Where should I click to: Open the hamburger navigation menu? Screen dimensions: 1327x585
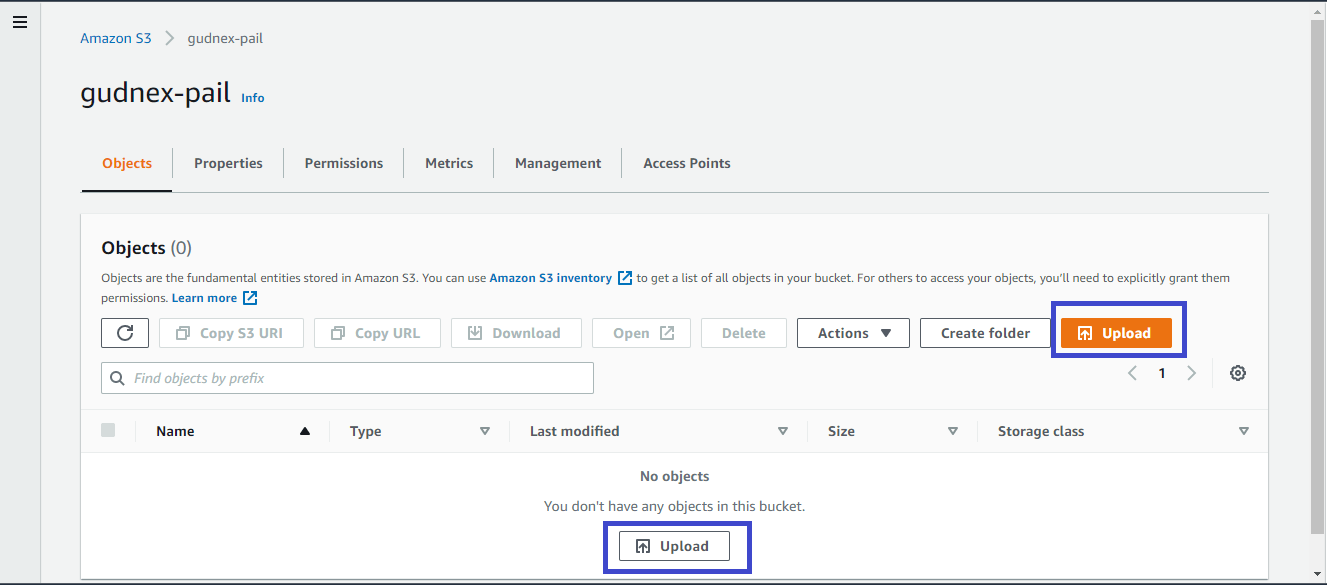pyautogui.click(x=19, y=22)
